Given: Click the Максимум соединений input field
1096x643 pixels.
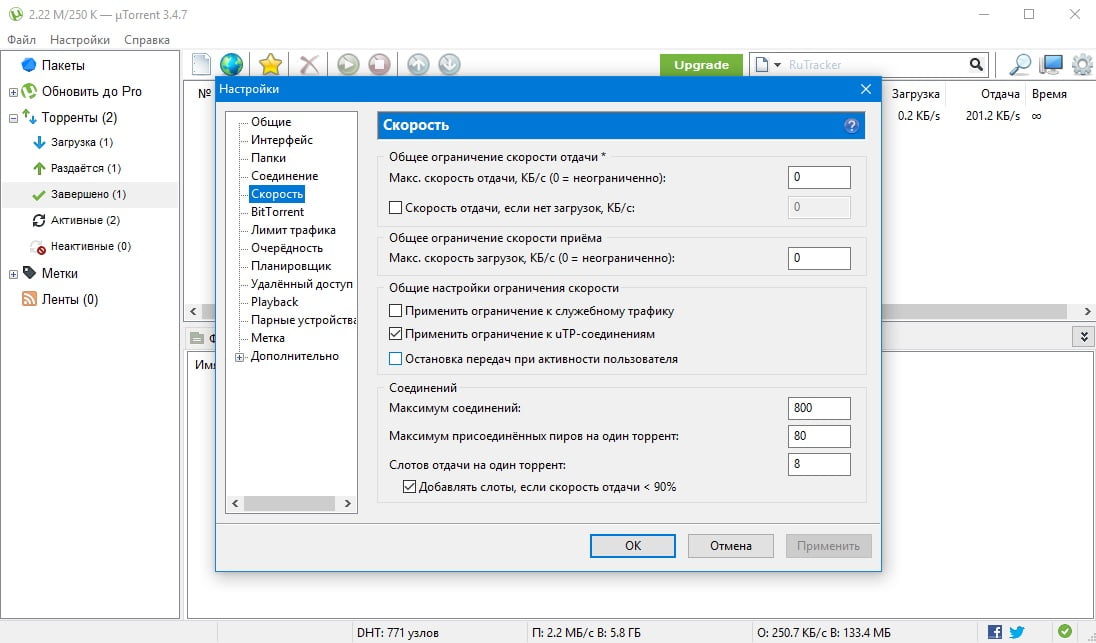Looking at the screenshot, I should [x=818, y=408].
